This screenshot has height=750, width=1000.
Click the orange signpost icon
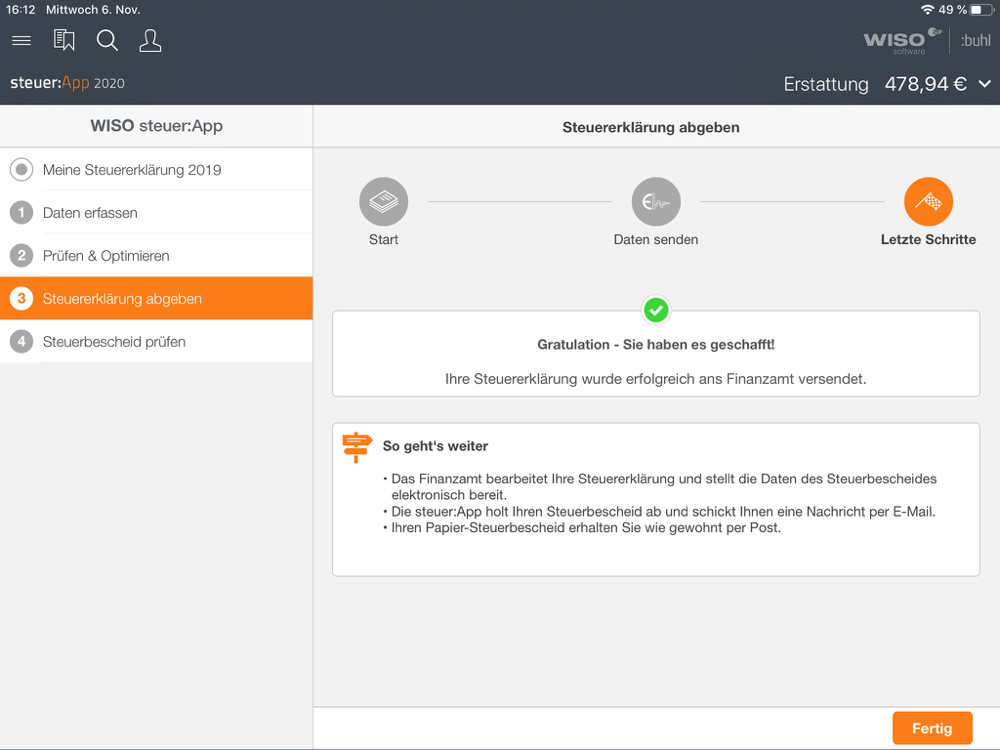357,447
